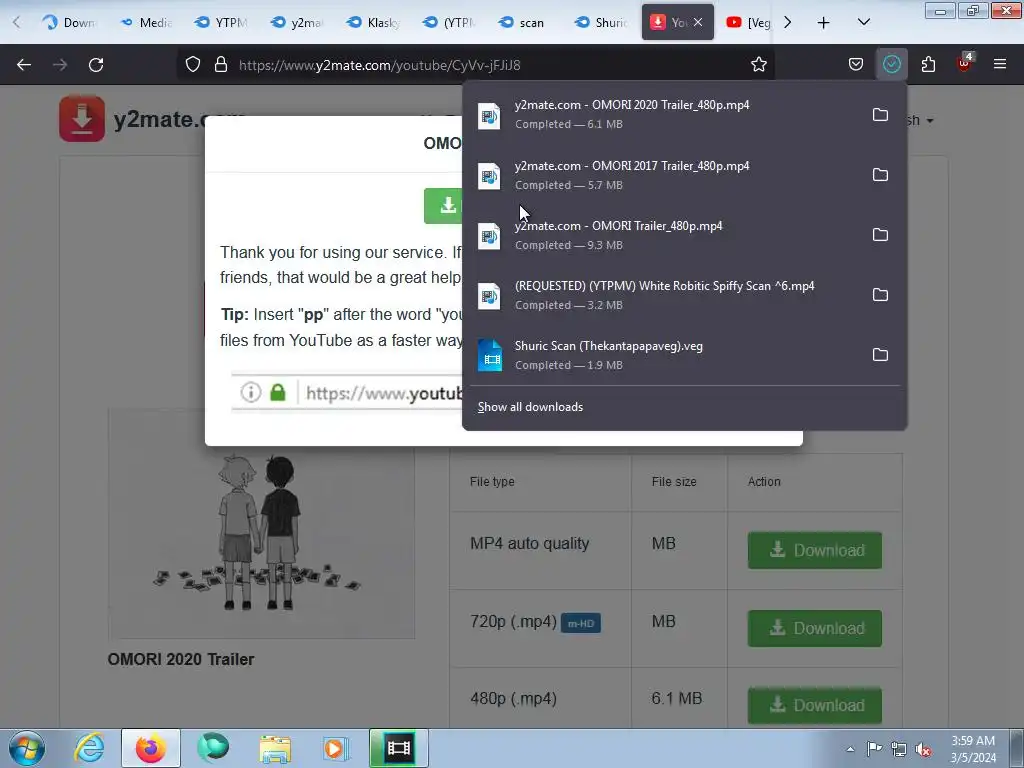Open folder for OMORI 2020 Trailer download
1024x768 pixels.
[880, 115]
